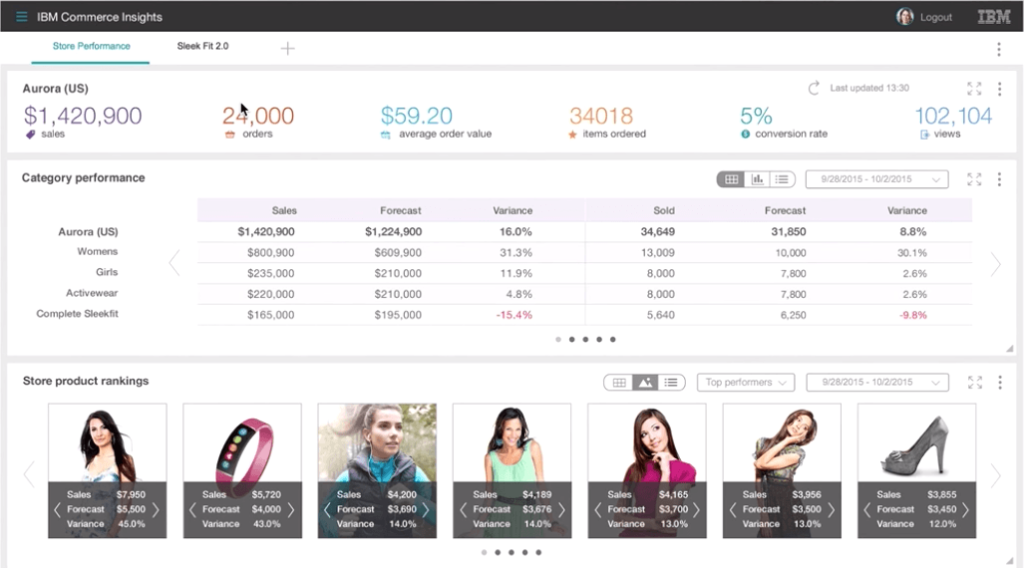Refresh the Aurora (US) summary data
The height and width of the screenshot is (568, 1024).
coord(814,88)
